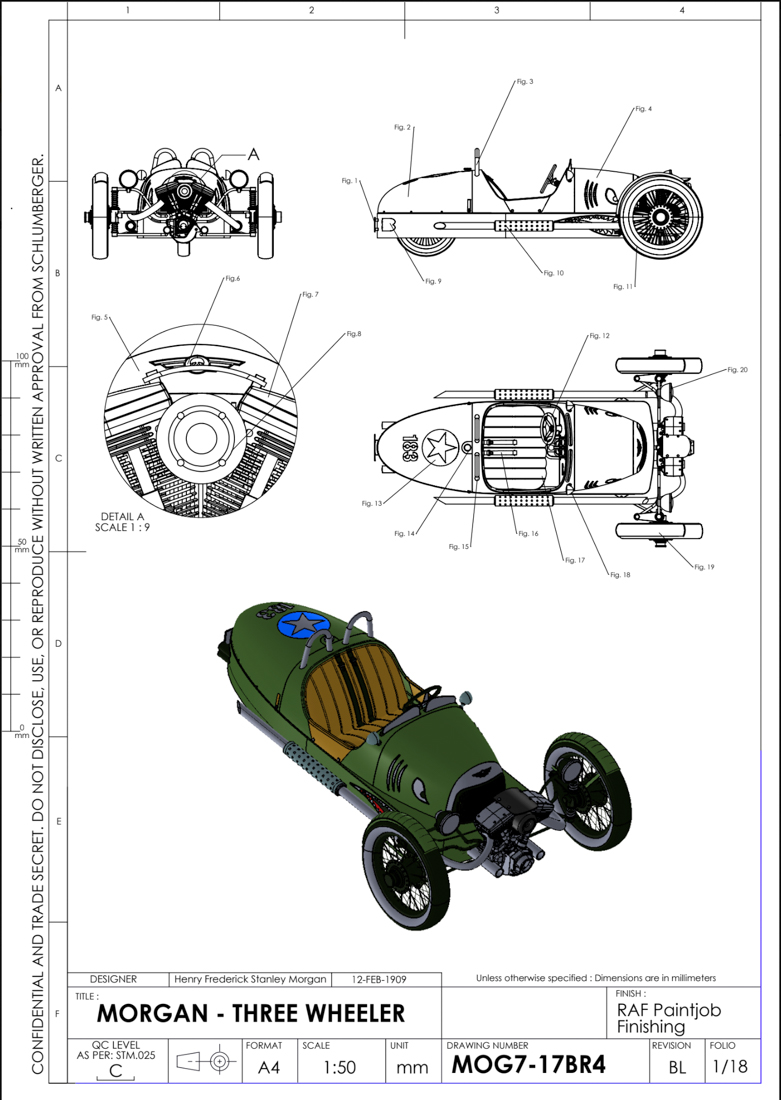Click row zone marker D on left border
The width and height of the screenshot is (781, 1100).
[58, 644]
